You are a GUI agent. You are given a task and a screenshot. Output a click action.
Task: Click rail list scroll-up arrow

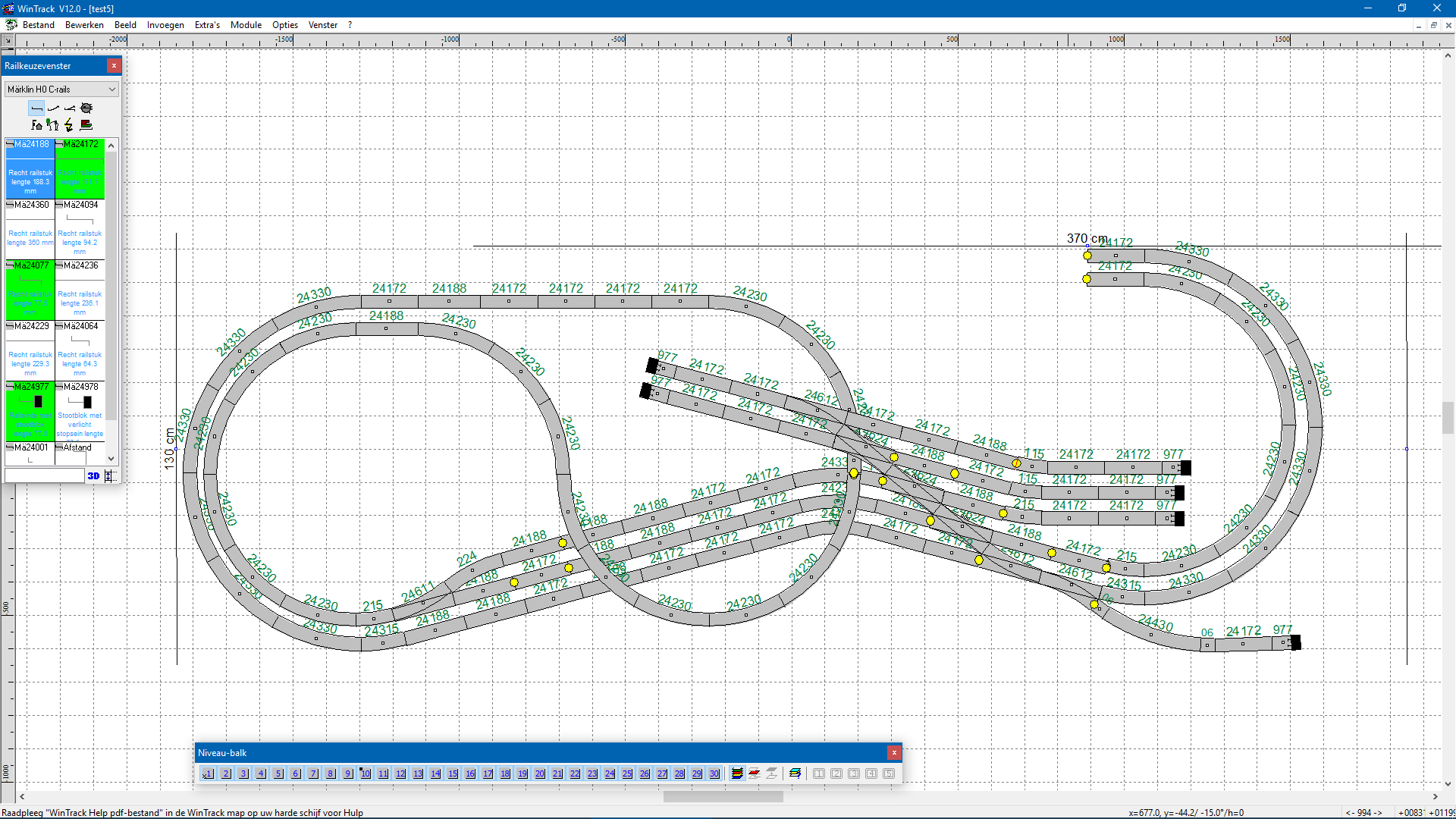pos(111,145)
